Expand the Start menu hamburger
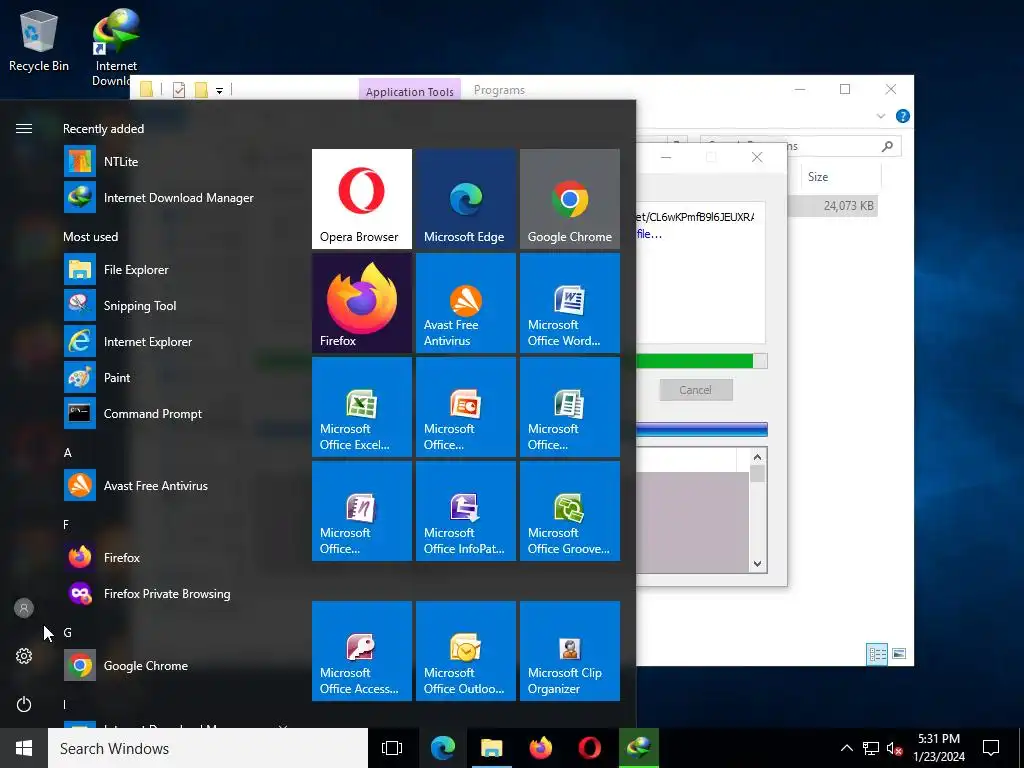Viewport: 1024px width, 768px height. 24,129
